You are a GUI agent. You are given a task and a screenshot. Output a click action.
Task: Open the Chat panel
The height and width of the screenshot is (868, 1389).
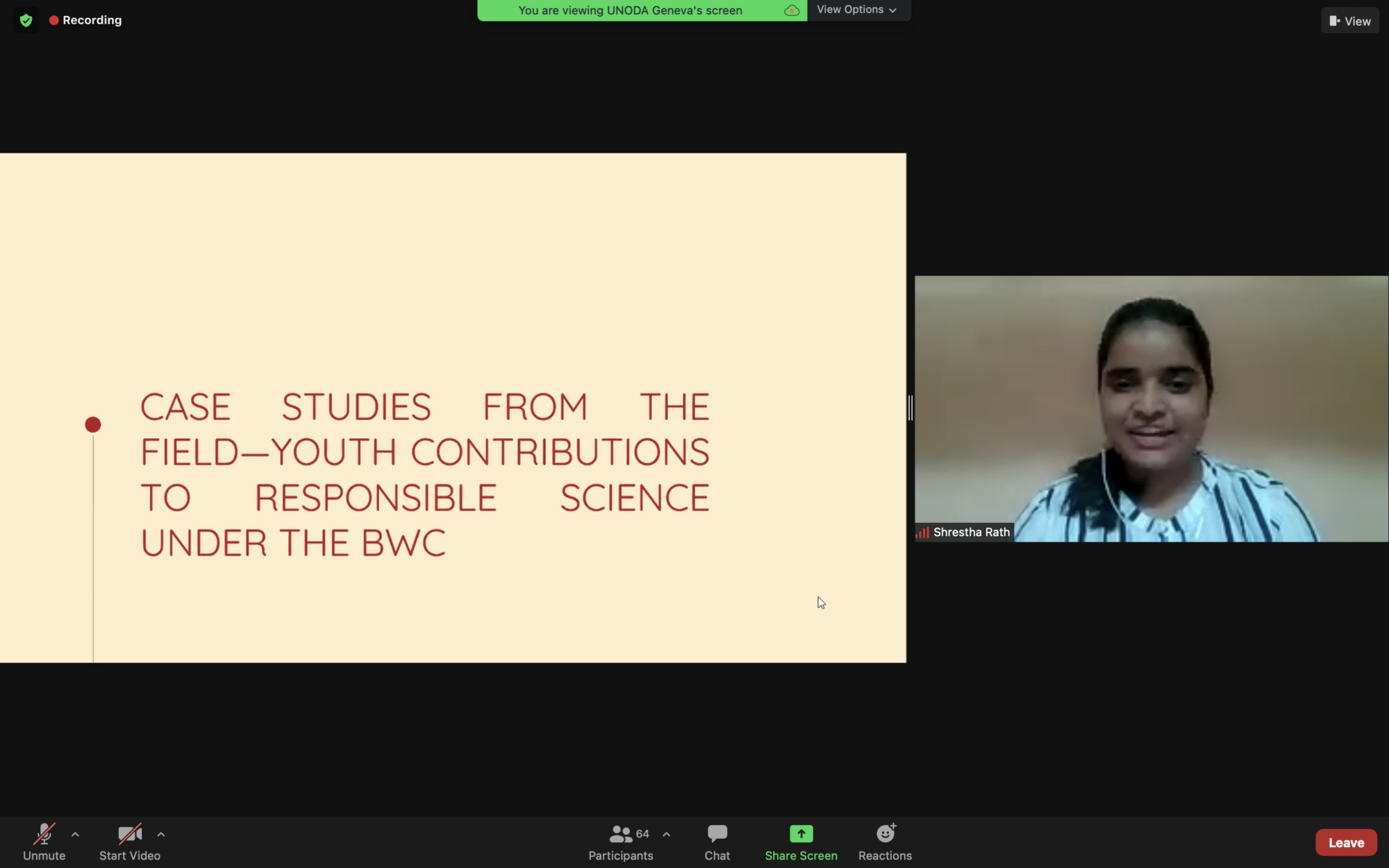click(x=717, y=842)
